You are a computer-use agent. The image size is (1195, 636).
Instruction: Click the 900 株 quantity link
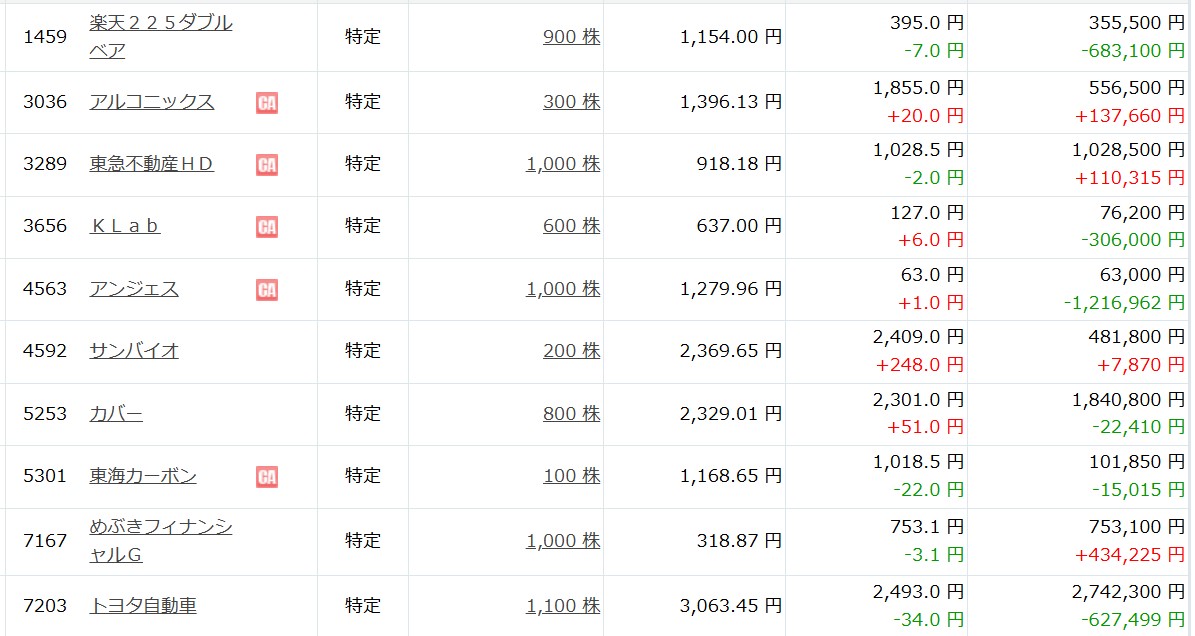pos(572,37)
